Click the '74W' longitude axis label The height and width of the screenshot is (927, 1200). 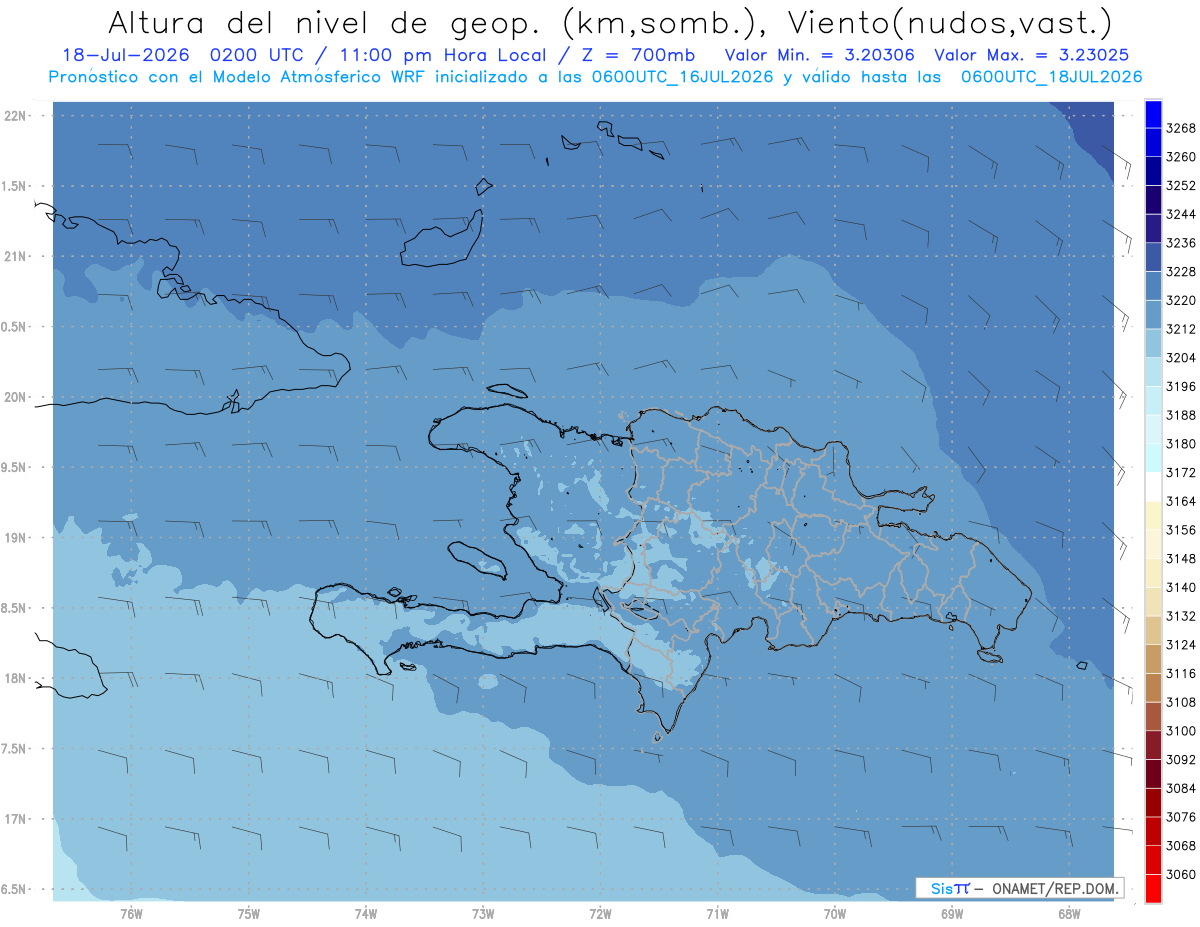(x=366, y=913)
